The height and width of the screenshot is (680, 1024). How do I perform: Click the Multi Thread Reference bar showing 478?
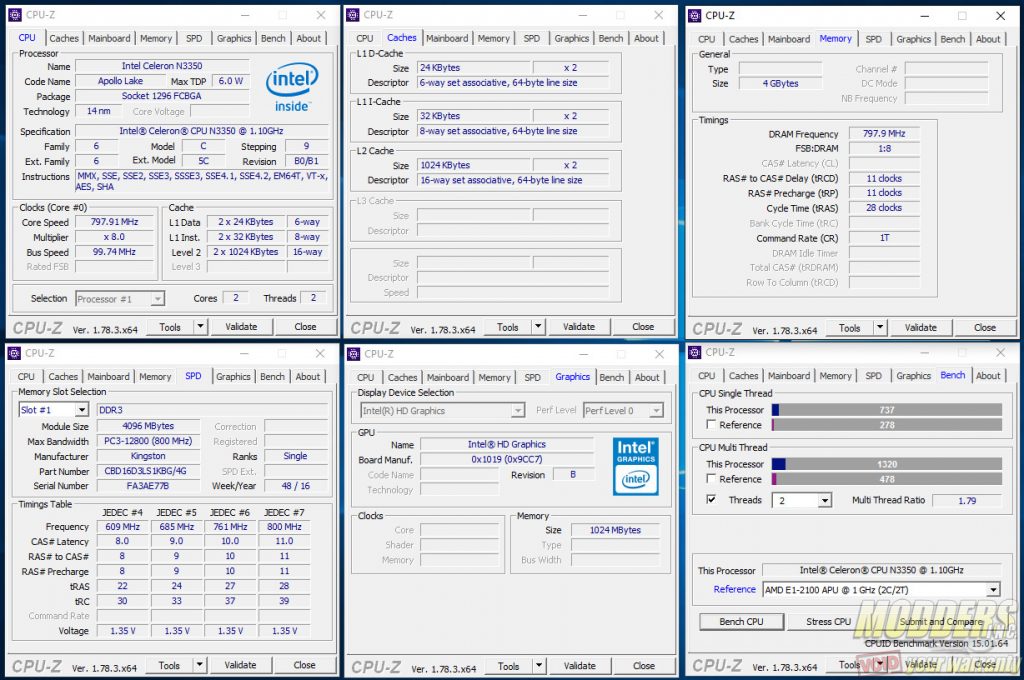(887, 479)
